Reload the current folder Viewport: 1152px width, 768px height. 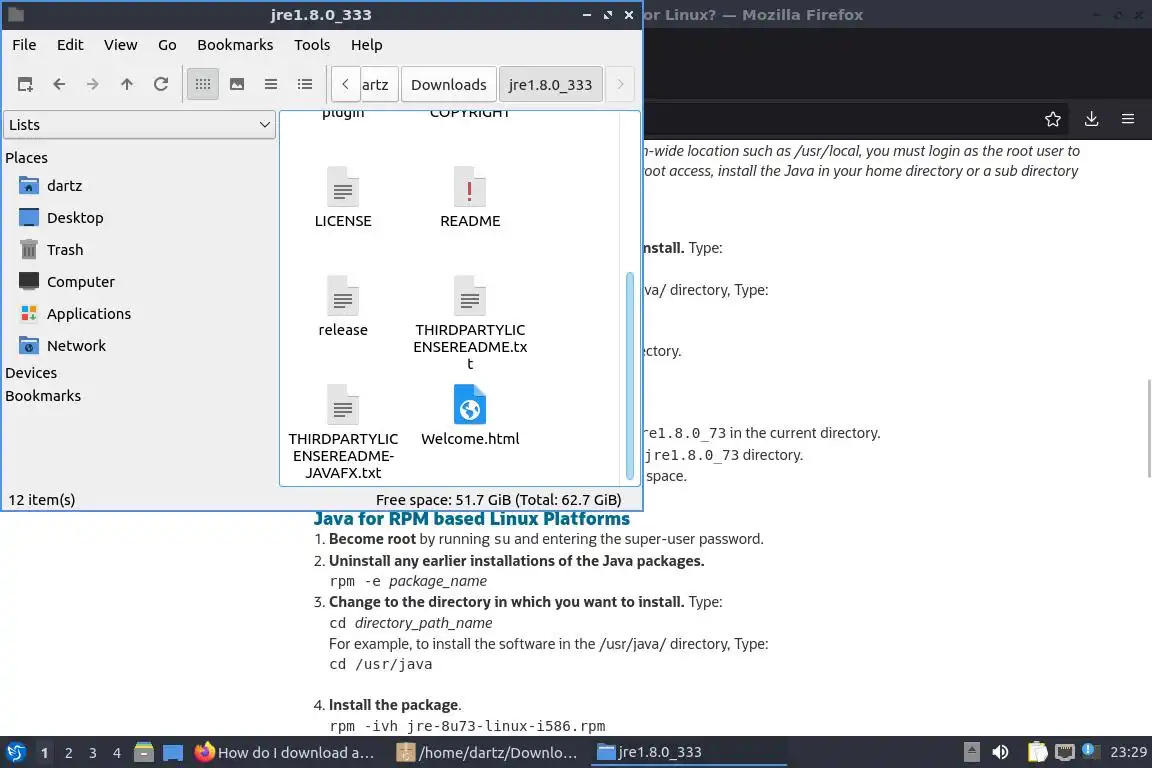coord(161,85)
